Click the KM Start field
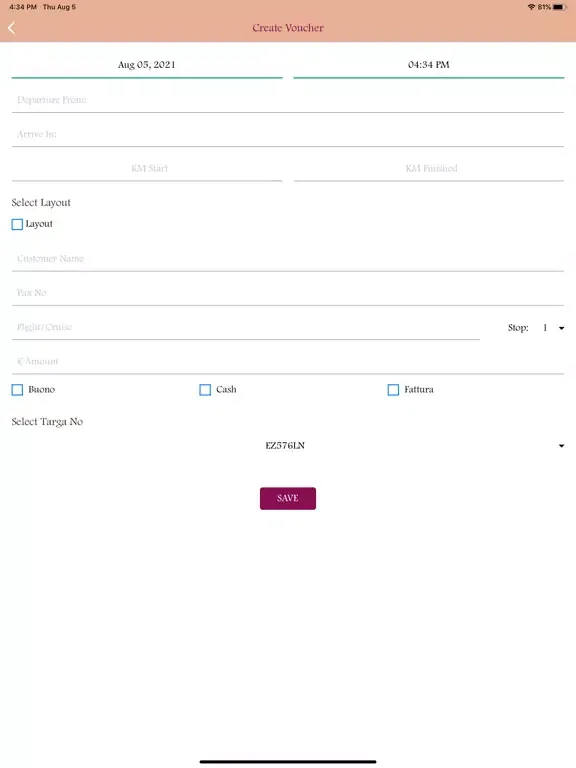Image resolution: width=576 pixels, height=768 pixels. pyautogui.click(x=147, y=169)
